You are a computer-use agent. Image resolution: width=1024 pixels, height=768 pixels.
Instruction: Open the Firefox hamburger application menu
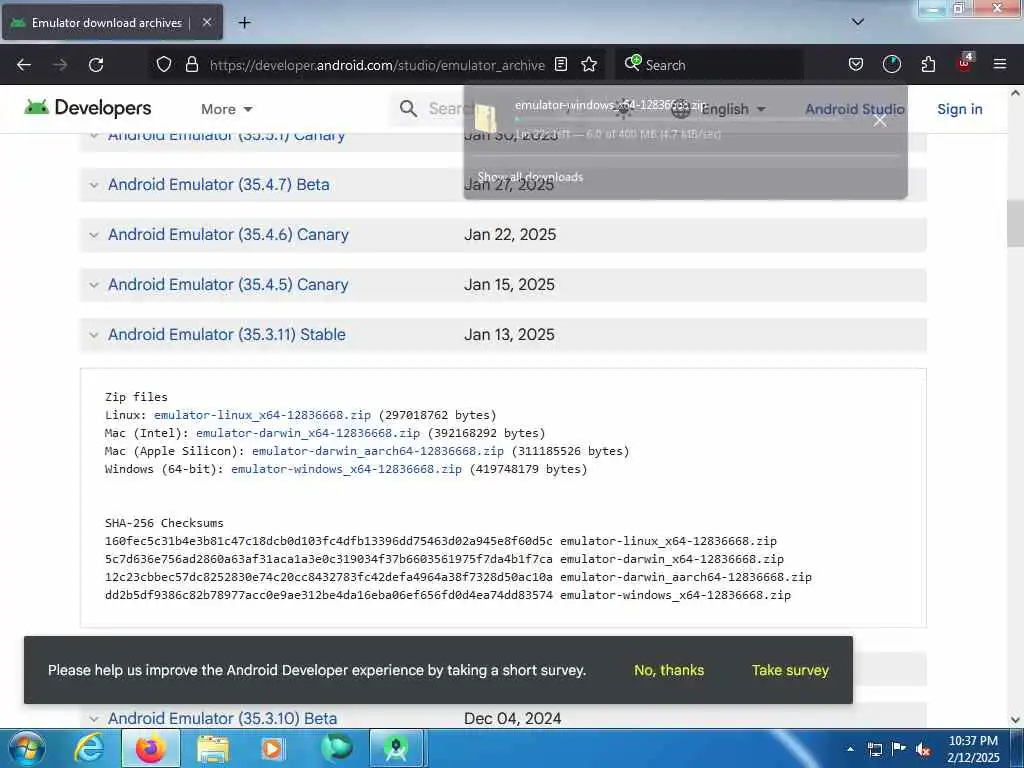click(x=1000, y=64)
